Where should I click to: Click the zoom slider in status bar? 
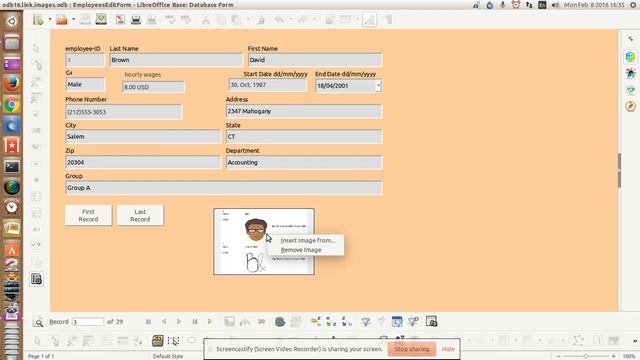pos(586,356)
